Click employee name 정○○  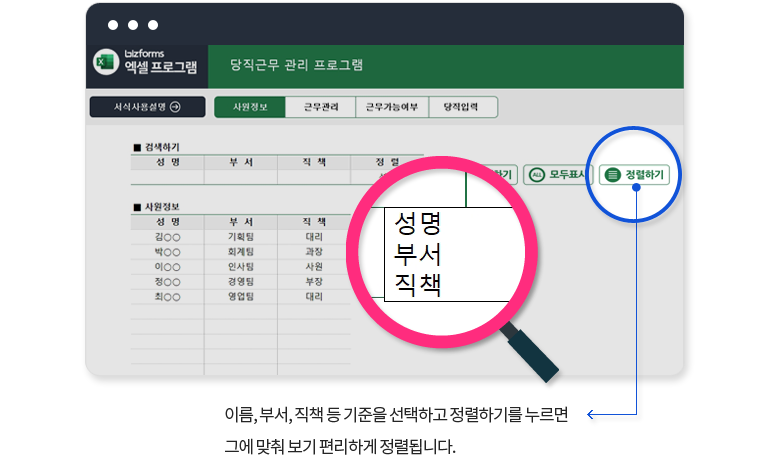click(x=167, y=282)
